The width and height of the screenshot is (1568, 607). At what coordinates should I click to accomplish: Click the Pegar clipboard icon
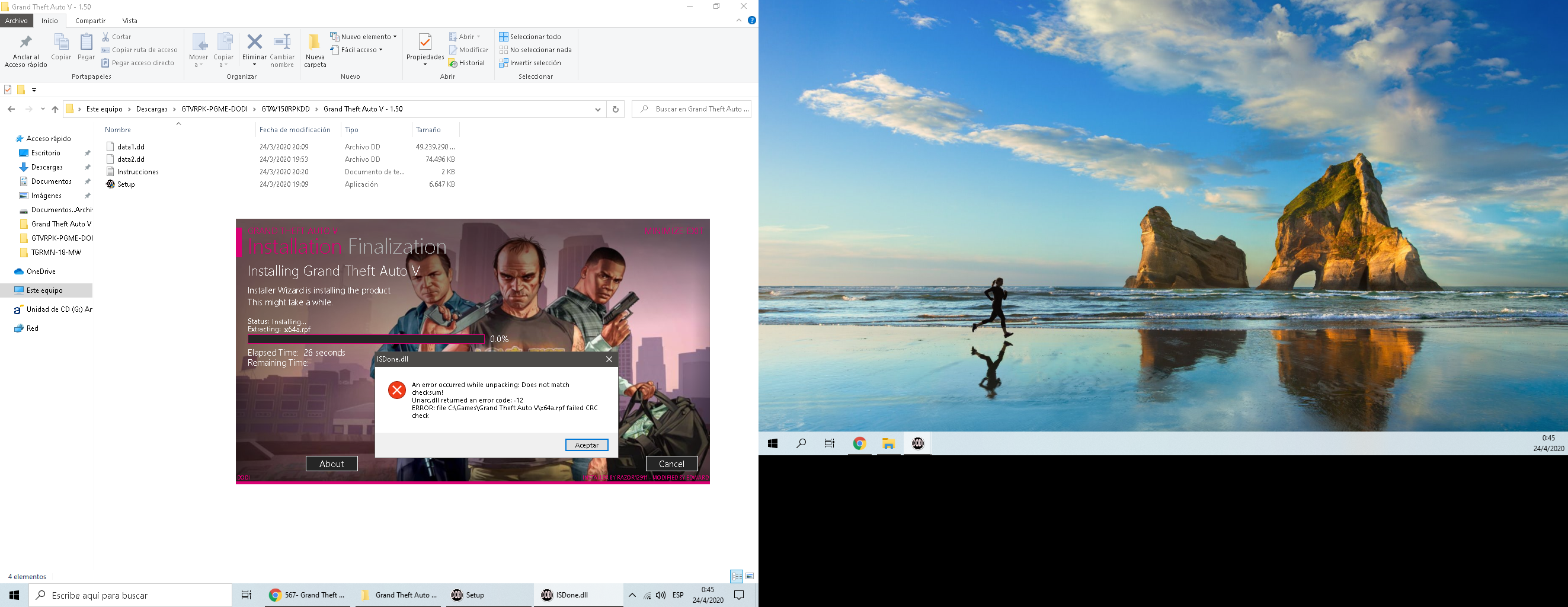tap(87, 43)
